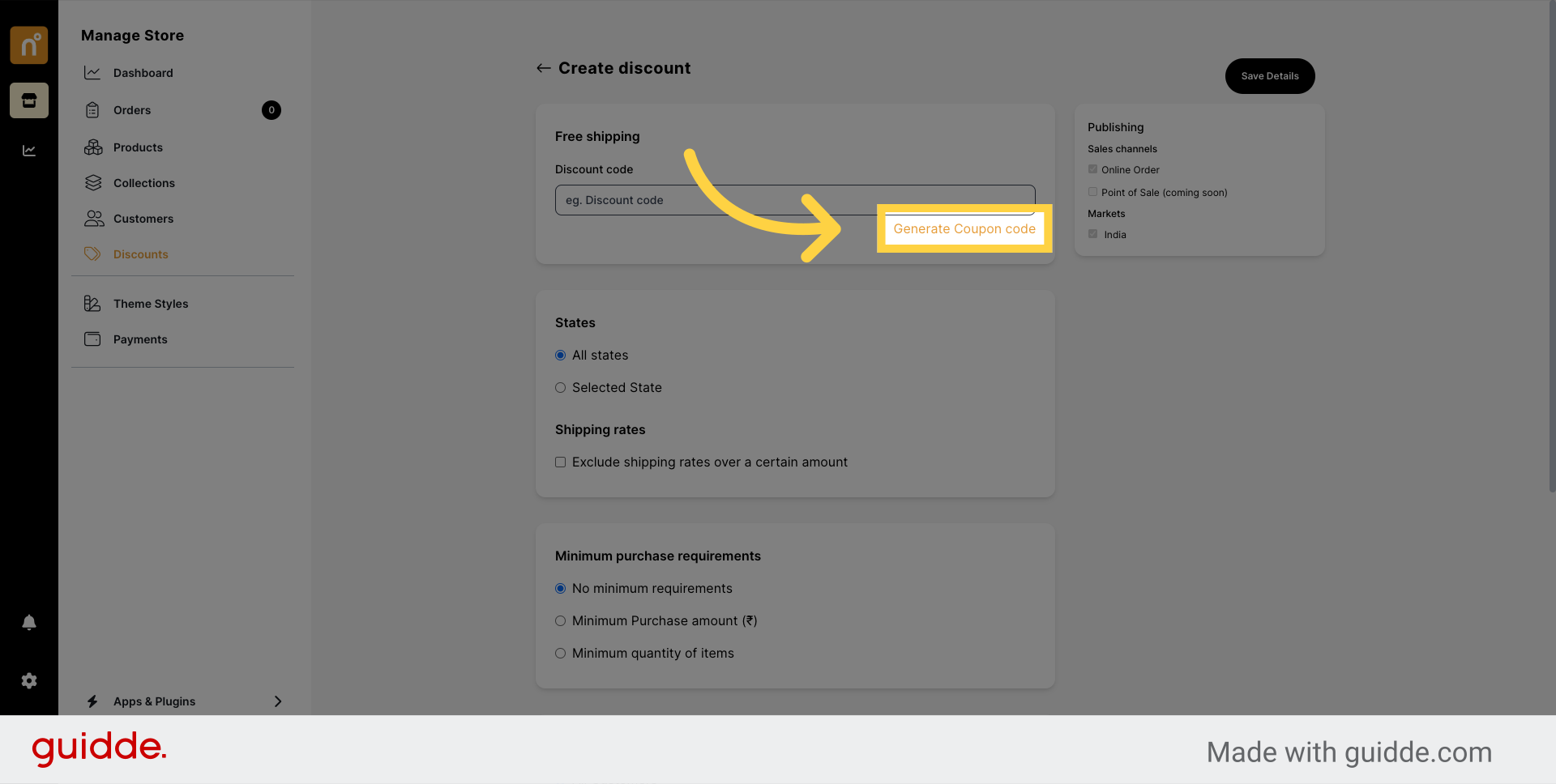
Task: Toggle the India market checkbox
Action: point(1092,234)
